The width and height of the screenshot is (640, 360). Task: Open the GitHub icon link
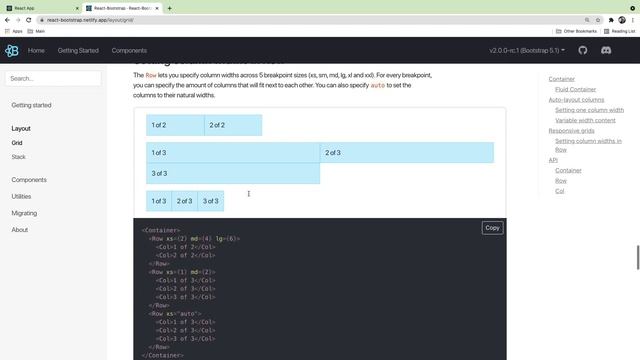[x=582, y=50]
